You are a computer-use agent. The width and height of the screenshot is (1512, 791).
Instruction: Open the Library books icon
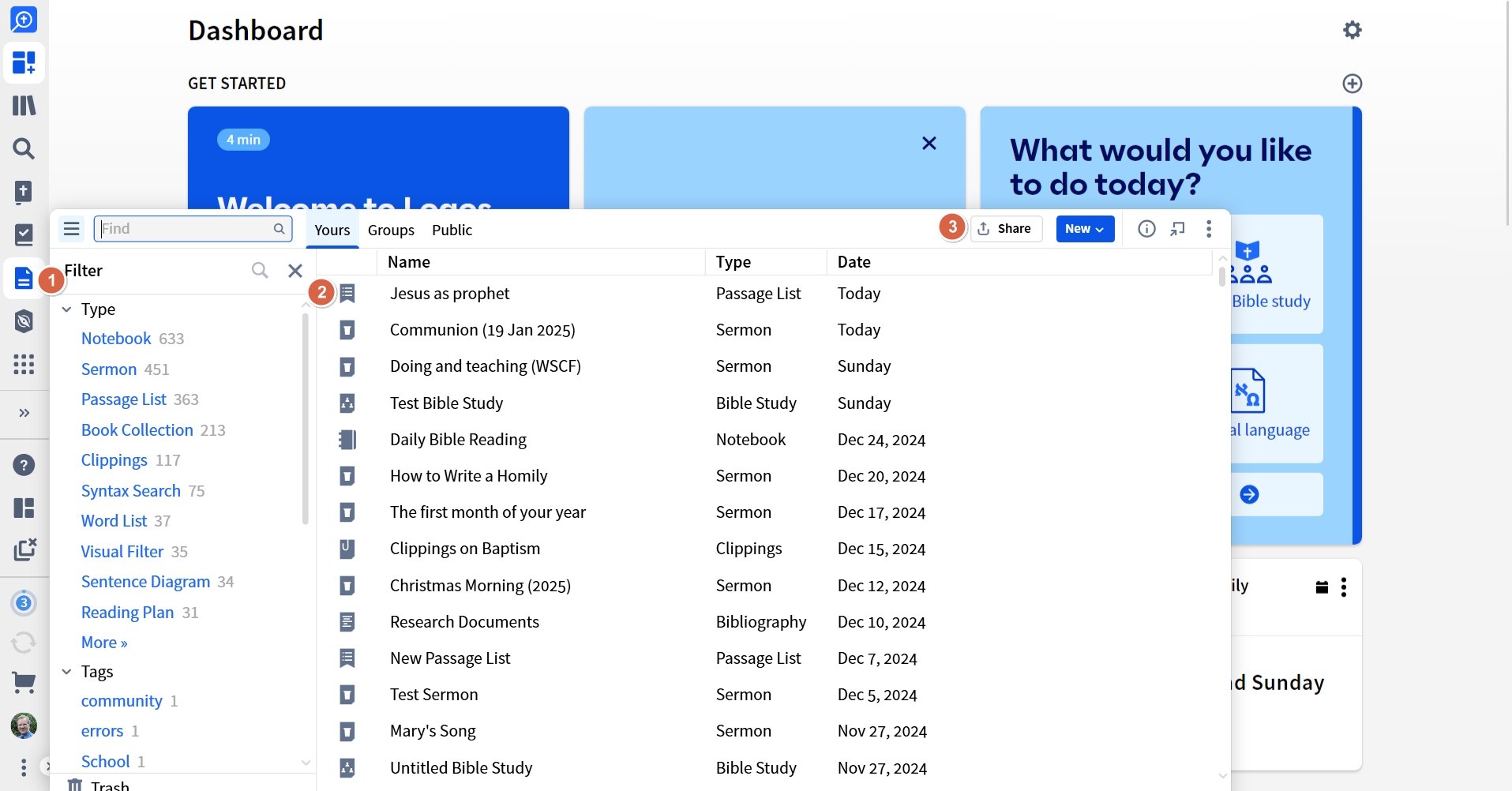(24, 105)
